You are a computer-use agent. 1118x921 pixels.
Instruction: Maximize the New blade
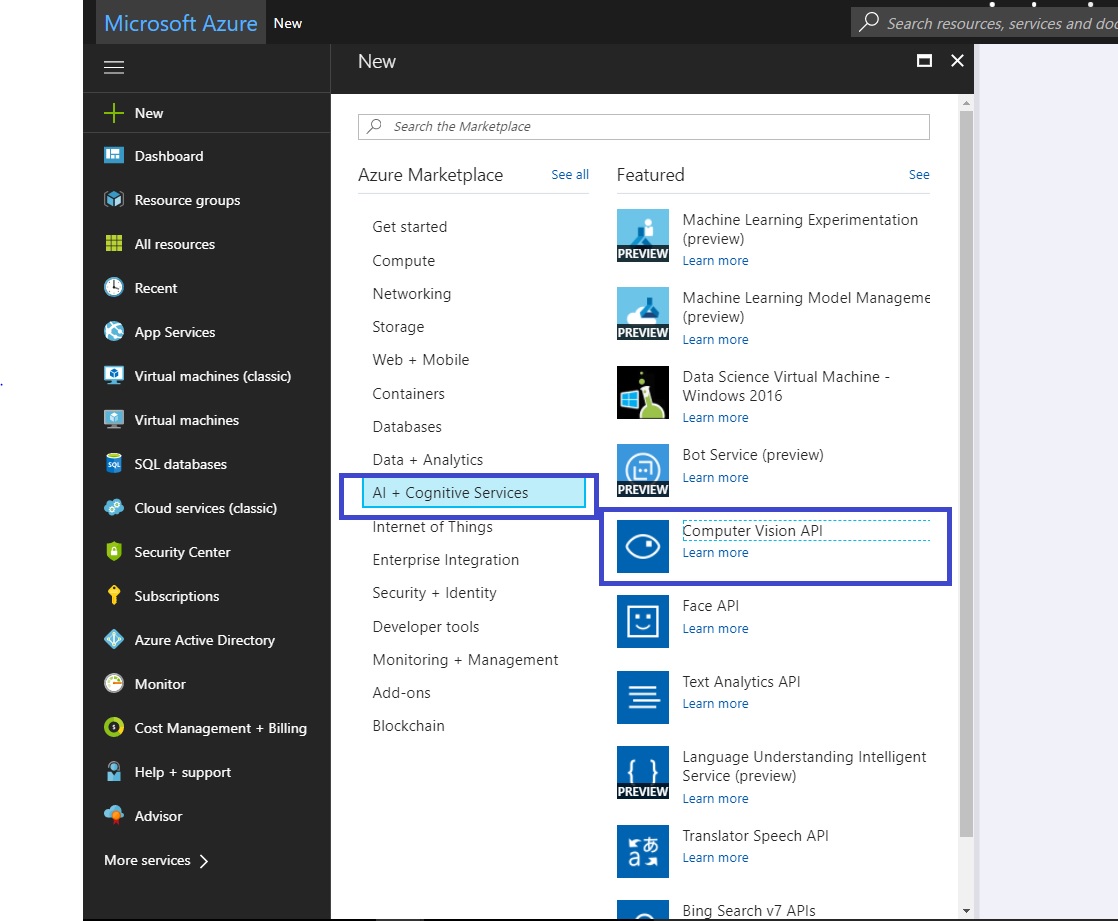924,61
